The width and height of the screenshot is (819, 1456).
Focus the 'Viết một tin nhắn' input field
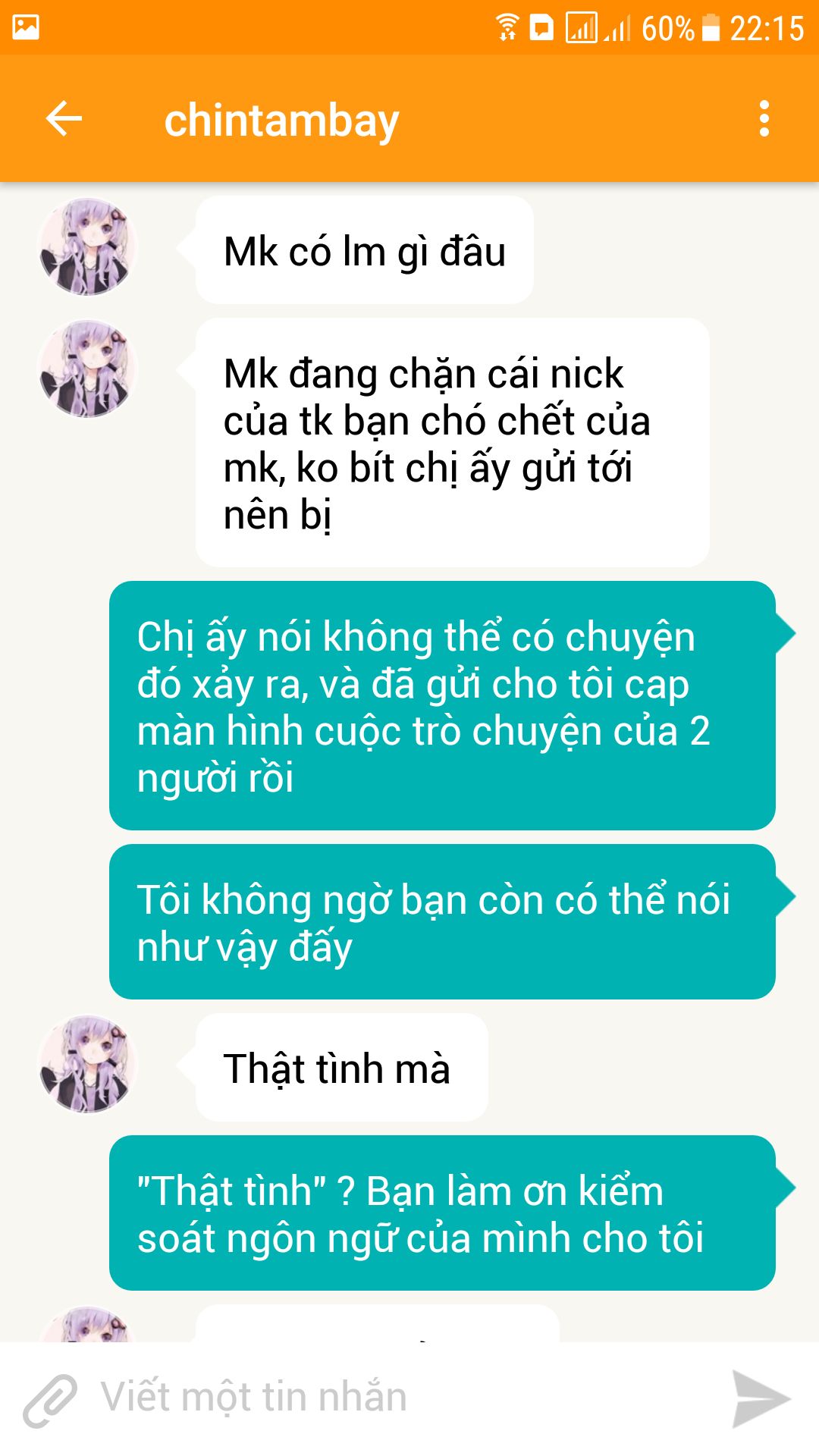pyautogui.click(x=409, y=1398)
